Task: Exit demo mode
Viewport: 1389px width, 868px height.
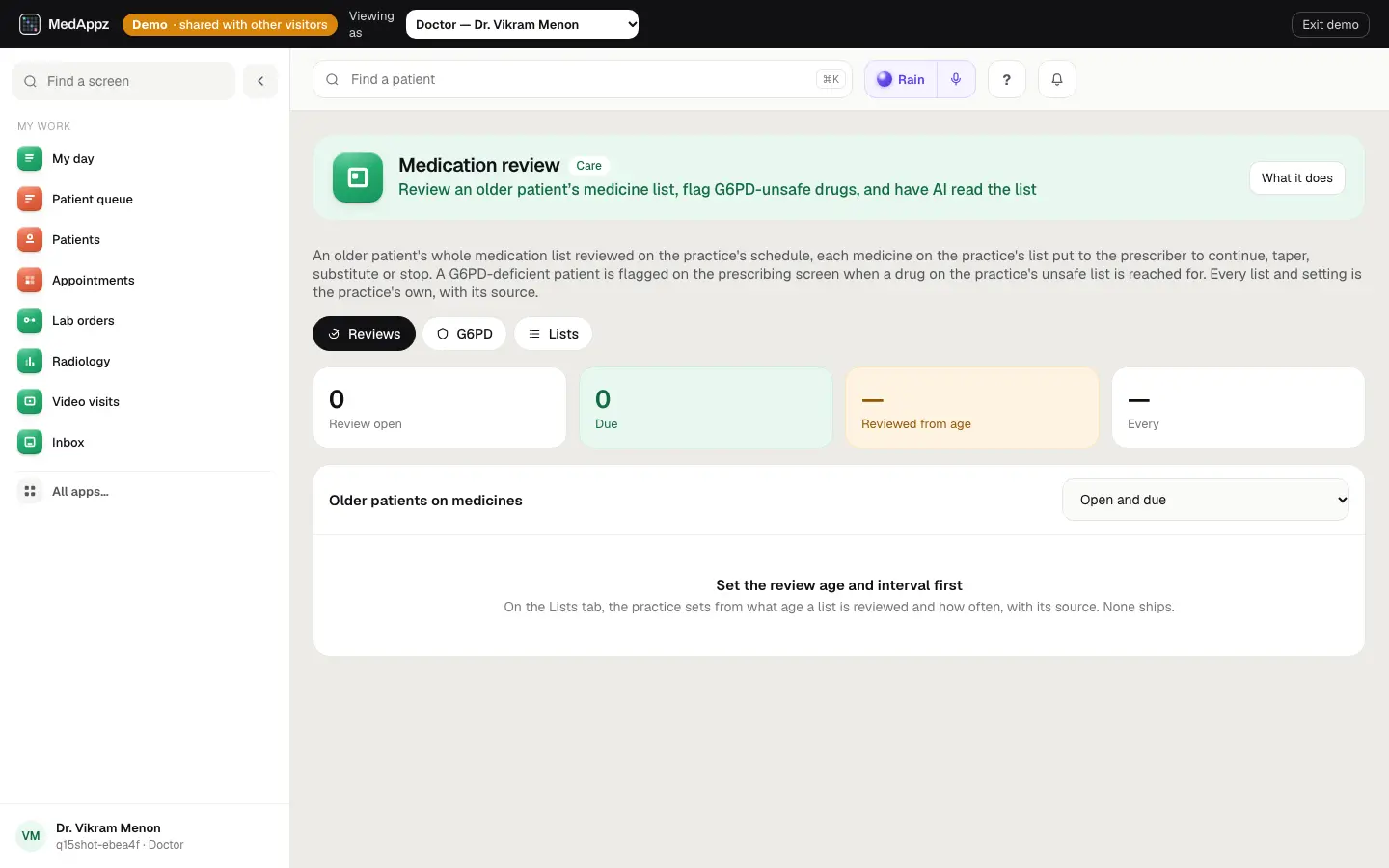Action: 1330,24
